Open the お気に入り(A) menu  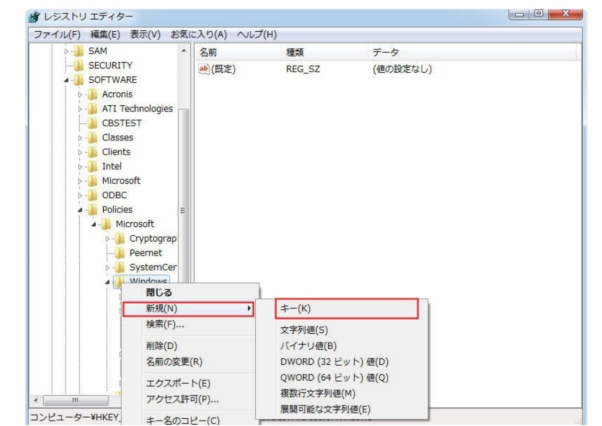tap(199, 35)
